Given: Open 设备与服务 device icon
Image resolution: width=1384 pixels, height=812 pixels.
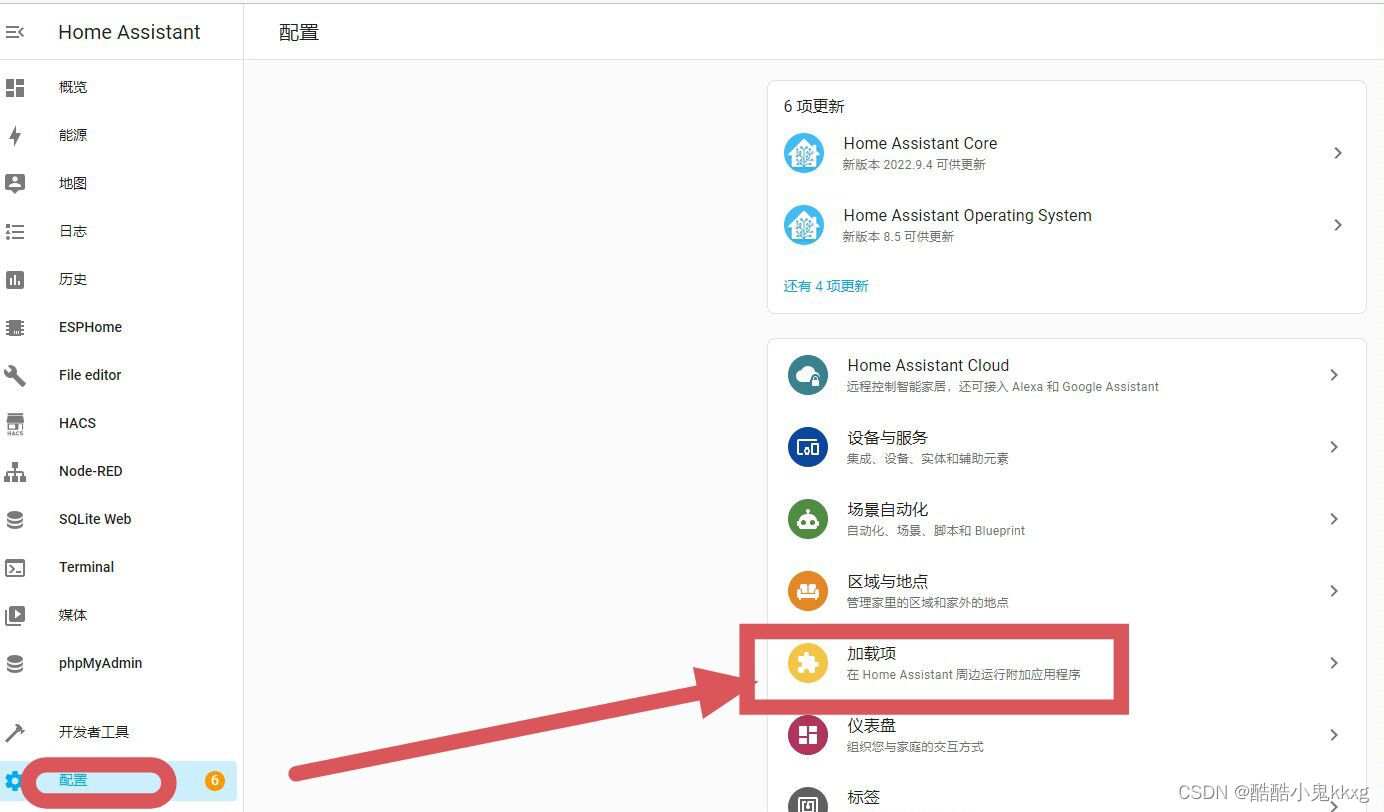Looking at the screenshot, I should 807,447.
